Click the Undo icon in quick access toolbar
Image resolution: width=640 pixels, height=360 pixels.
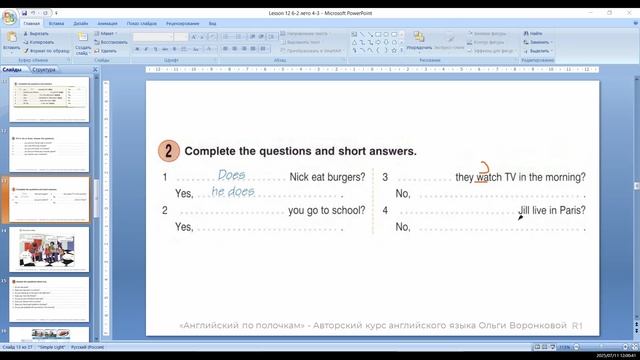point(33,13)
